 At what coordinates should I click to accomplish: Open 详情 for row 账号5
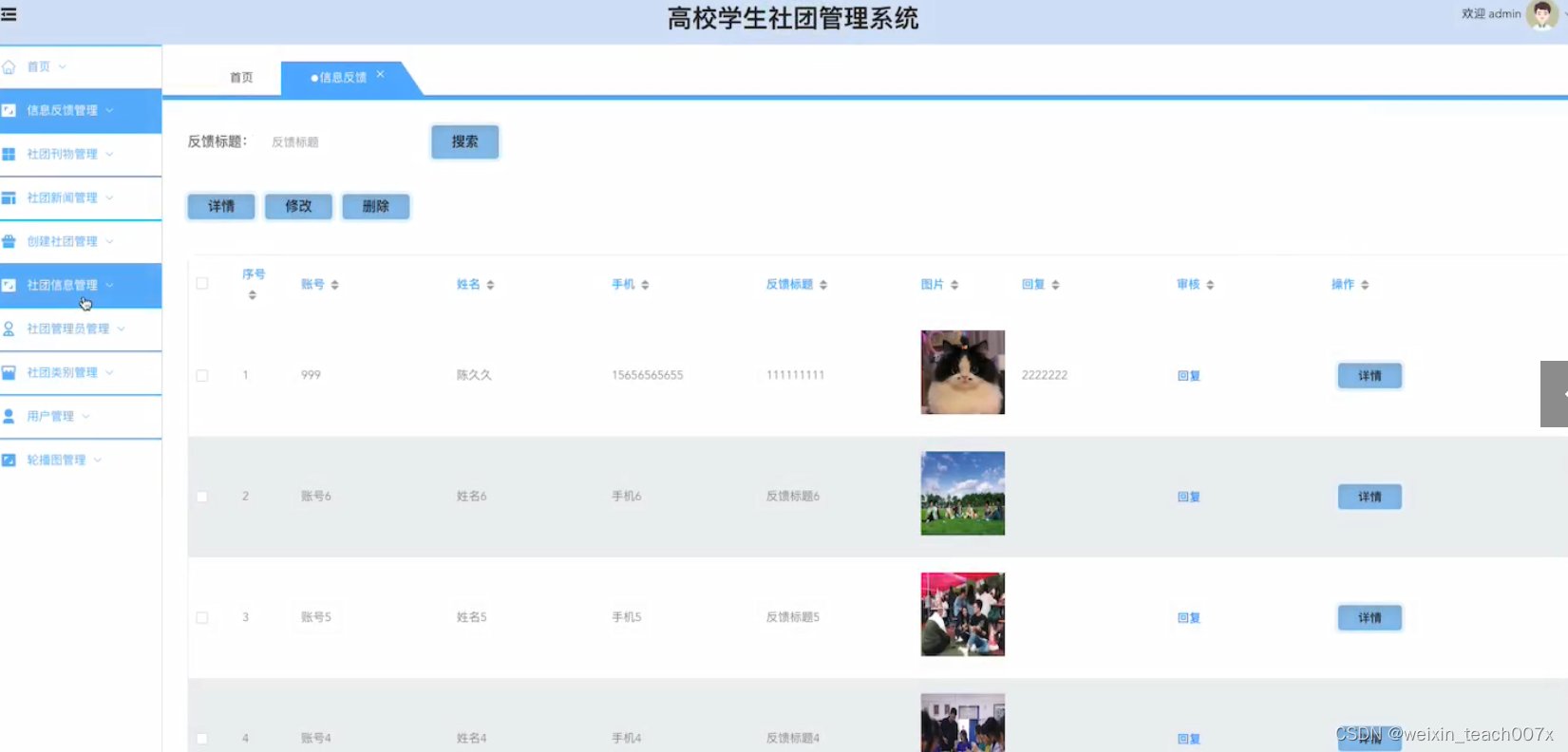coord(1370,618)
